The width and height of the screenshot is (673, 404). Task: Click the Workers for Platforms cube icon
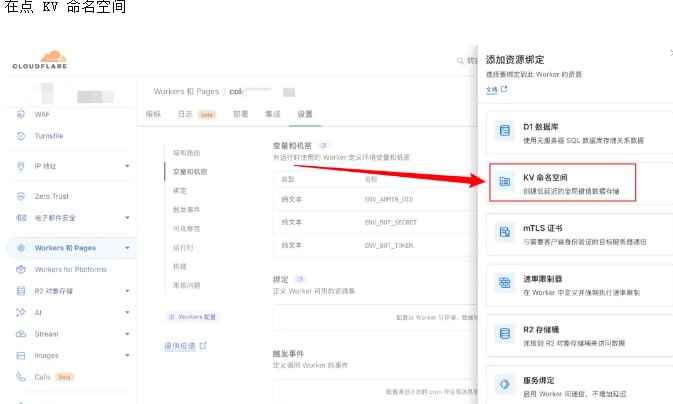(21, 269)
